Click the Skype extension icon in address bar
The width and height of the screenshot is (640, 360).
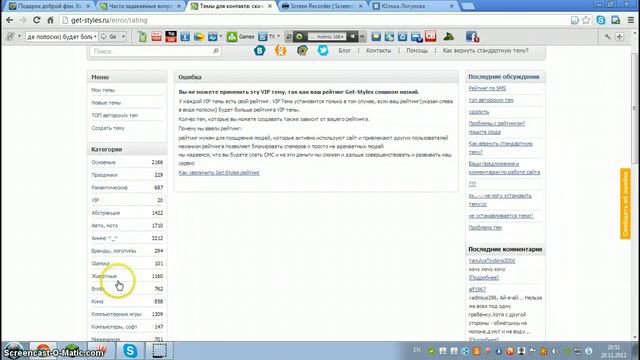point(601,20)
